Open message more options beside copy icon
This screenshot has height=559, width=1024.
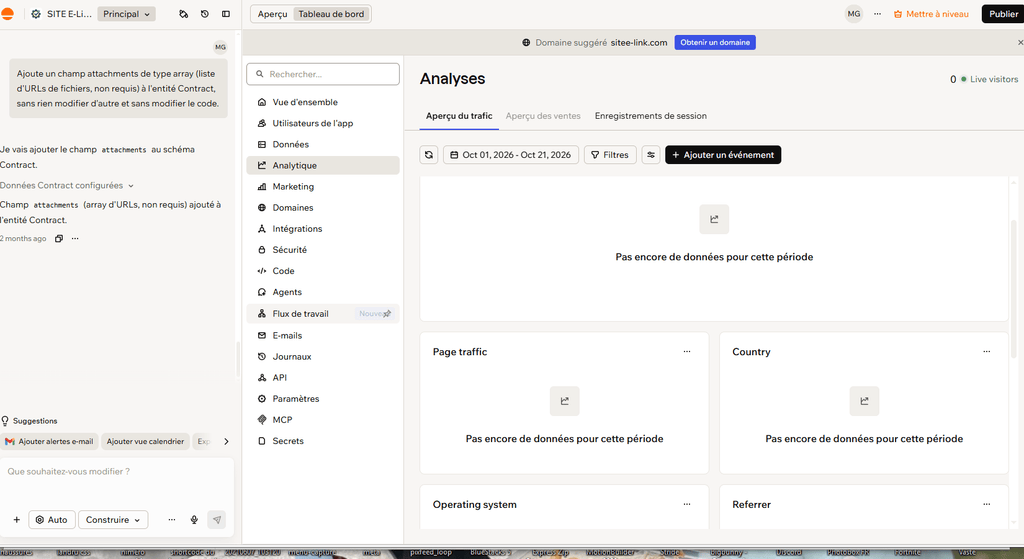(75, 238)
